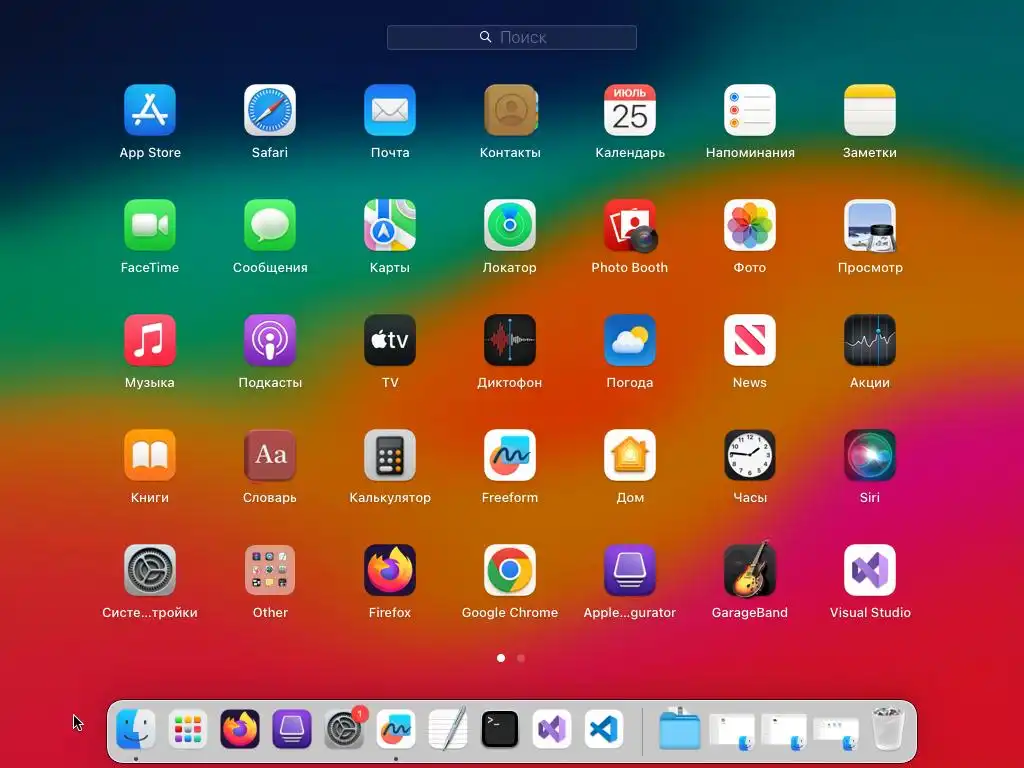This screenshot has height=768, width=1024.
Task: Start FaceTime app
Action: click(x=150, y=225)
